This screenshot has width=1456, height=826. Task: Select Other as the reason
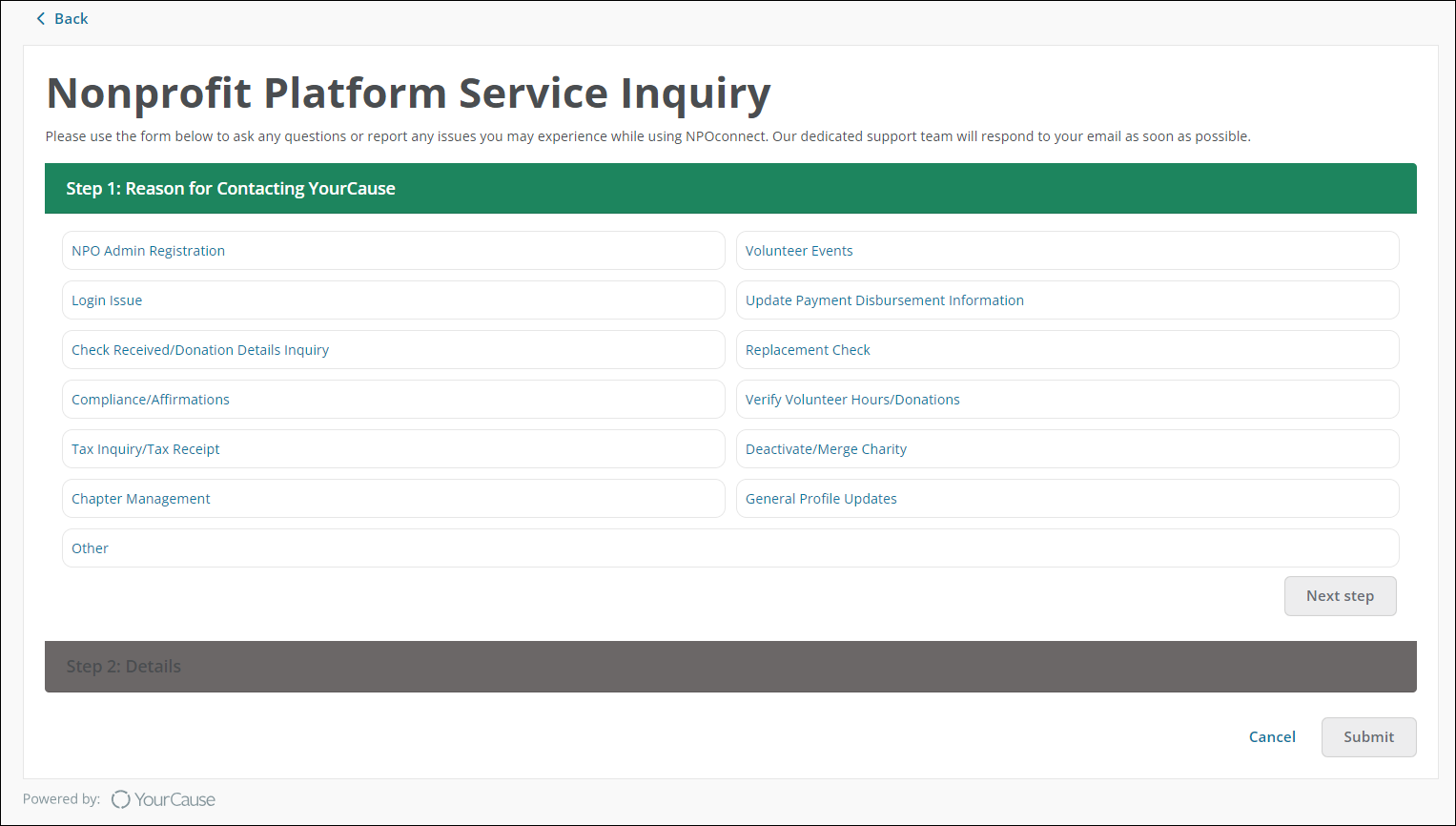(729, 548)
